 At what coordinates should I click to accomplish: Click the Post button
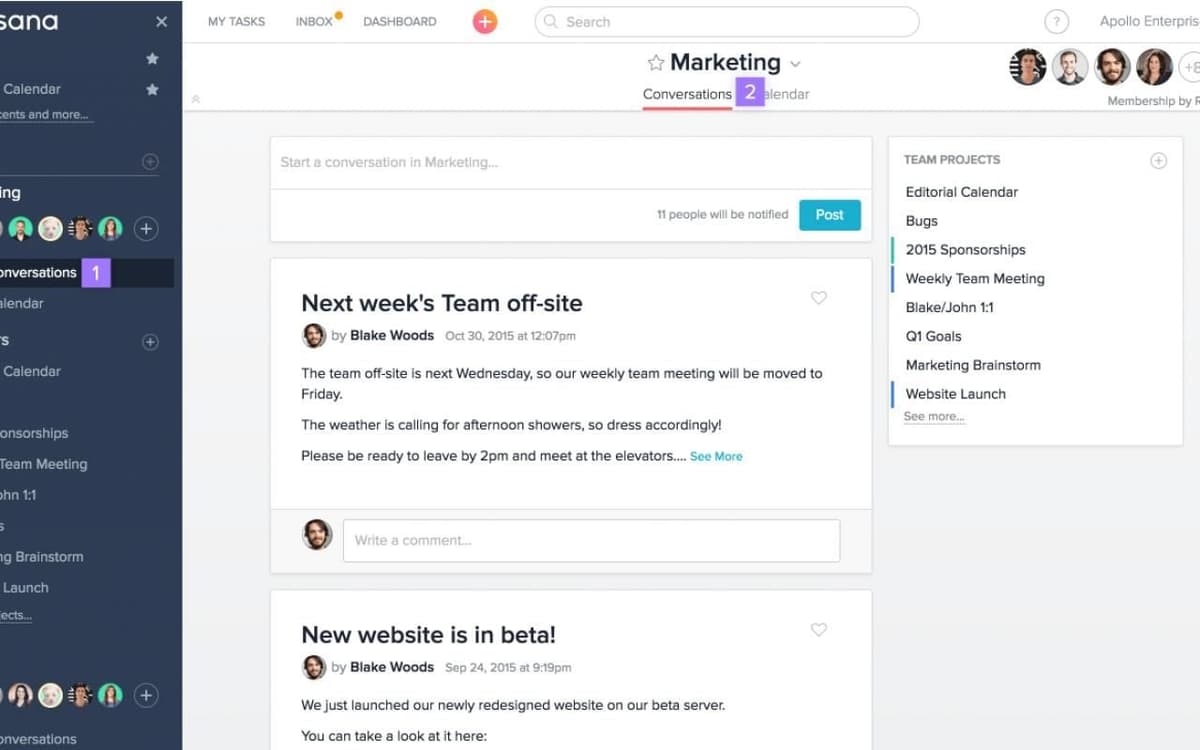[x=829, y=215]
